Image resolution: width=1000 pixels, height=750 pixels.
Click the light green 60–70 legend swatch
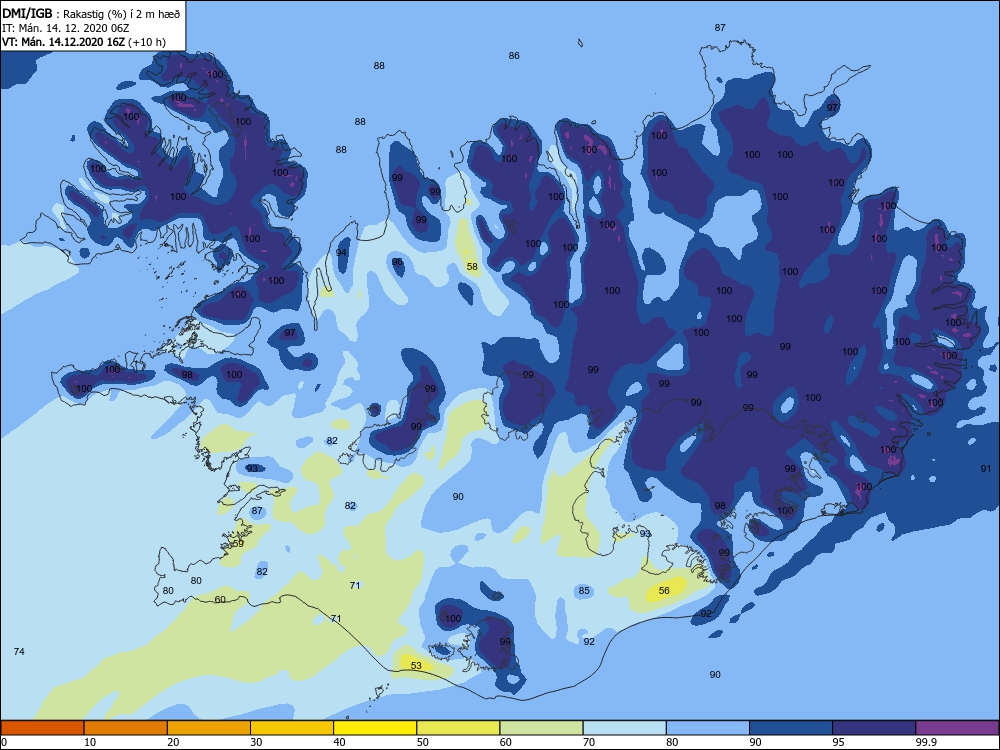tap(541, 728)
